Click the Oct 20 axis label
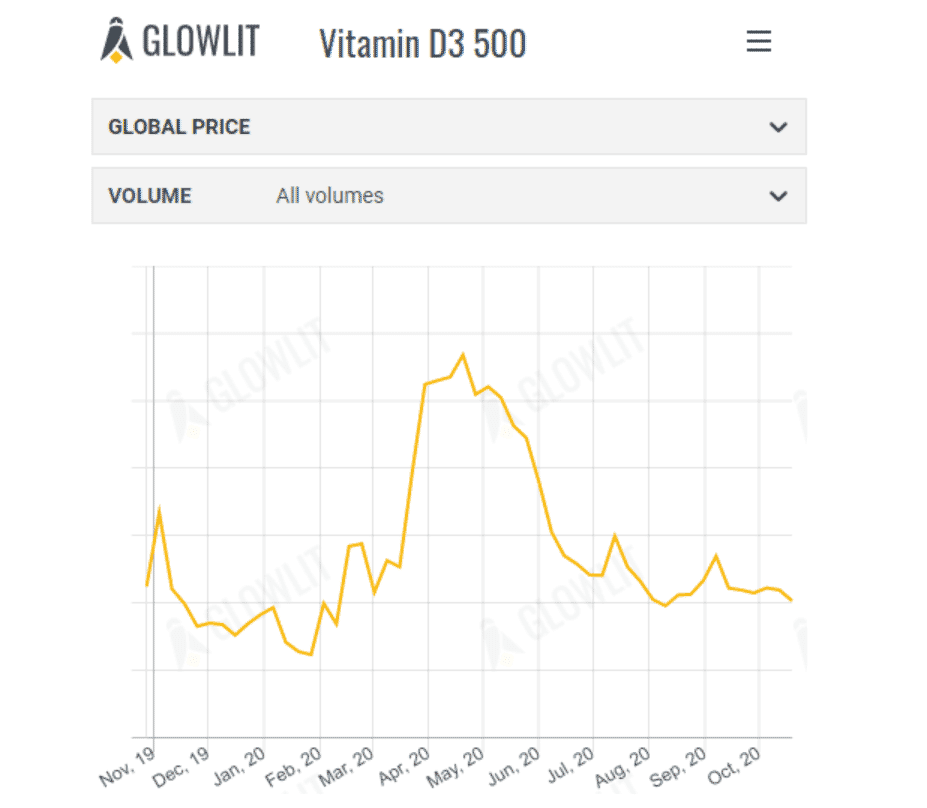The image size is (927, 808). click(733, 765)
